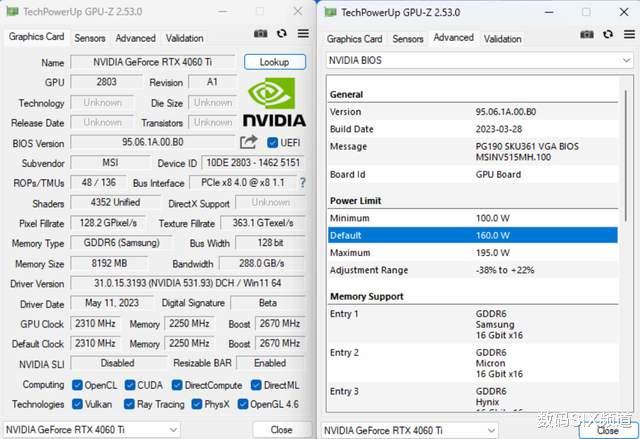Toggle the PhysX checkbox
Image resolution: width=640 pixels, height=439 pixels.
pyautogui.click(x=196, y=404)
